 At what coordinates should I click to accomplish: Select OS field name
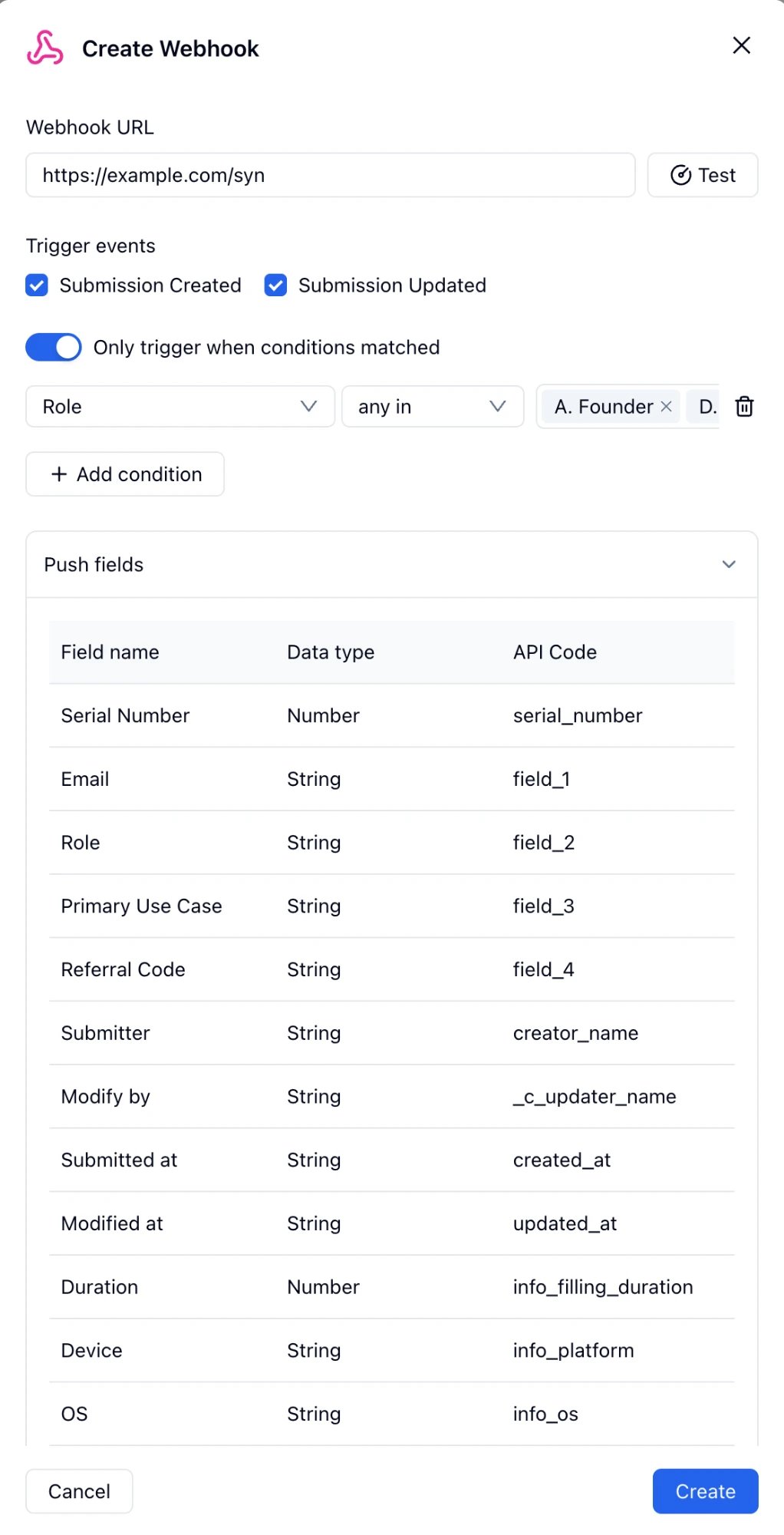coord(74,1414)
